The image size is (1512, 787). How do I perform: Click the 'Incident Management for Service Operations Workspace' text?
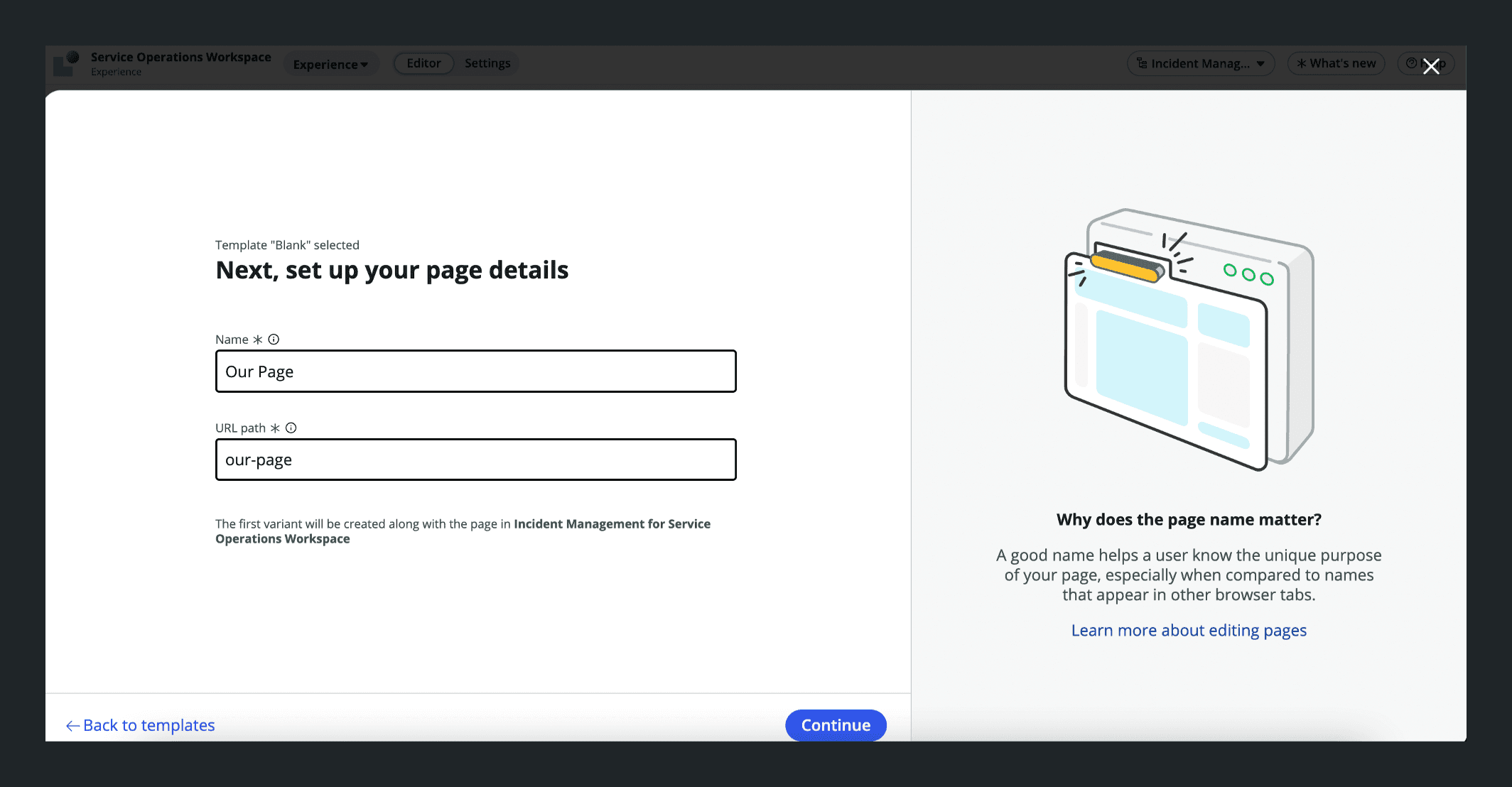463,531
